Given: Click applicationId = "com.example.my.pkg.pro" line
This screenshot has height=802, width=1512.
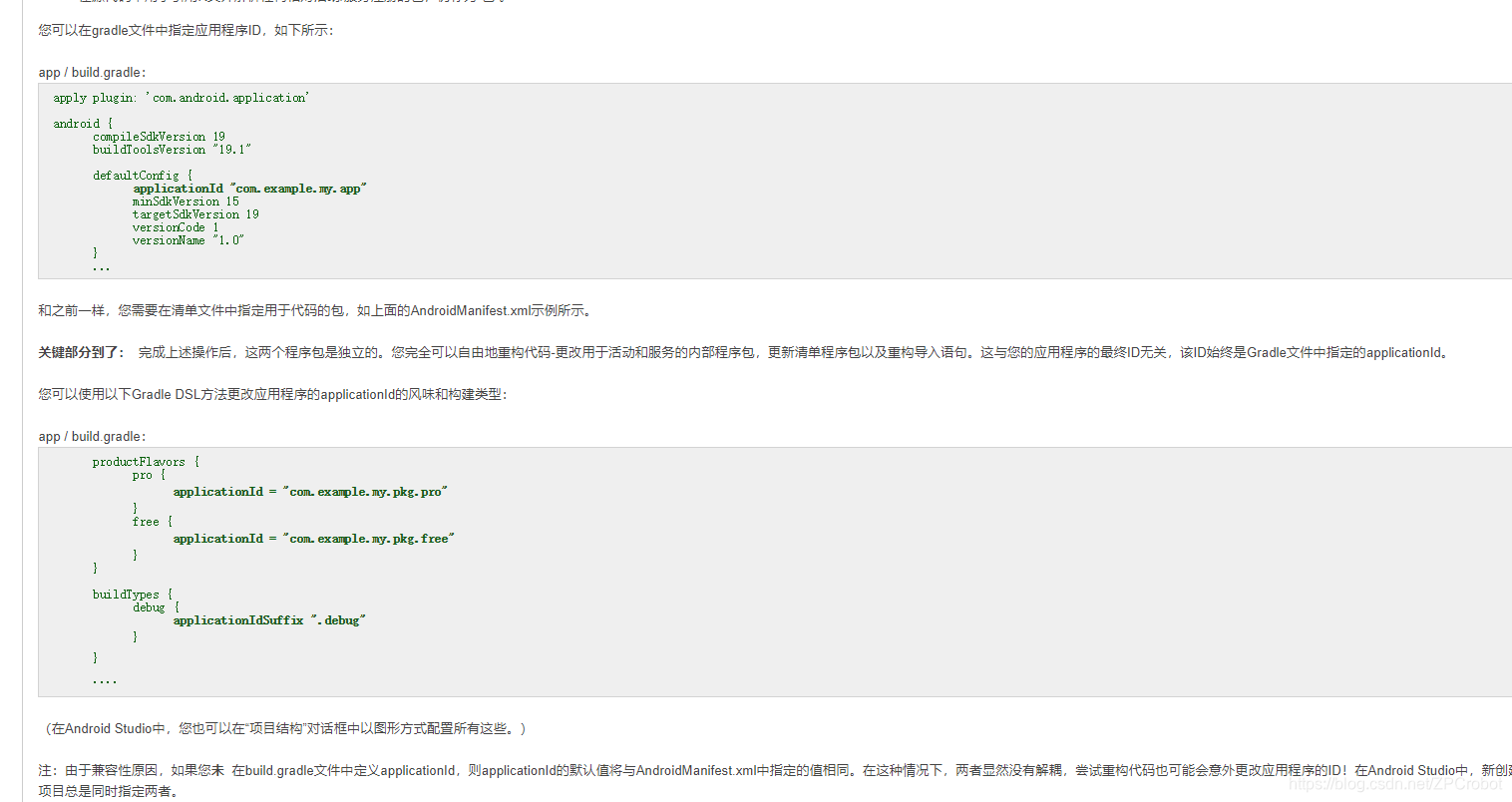Looking at the screenshot, I should point(310,492).
